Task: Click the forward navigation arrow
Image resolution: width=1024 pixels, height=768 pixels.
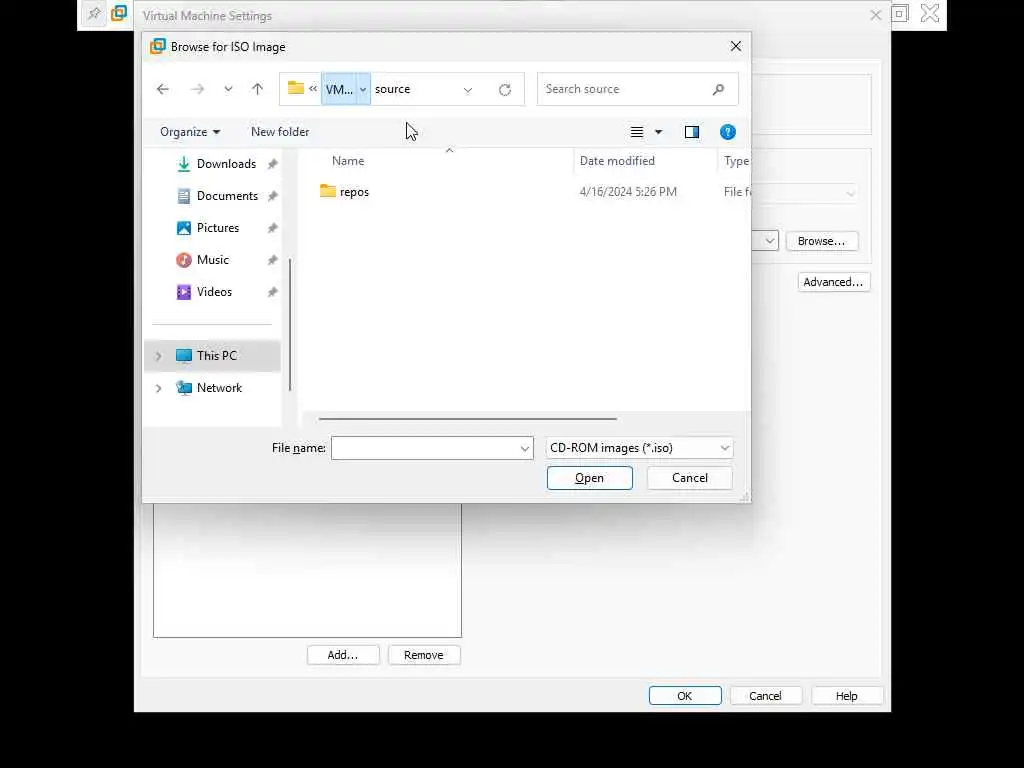Action: coord(197,89)
